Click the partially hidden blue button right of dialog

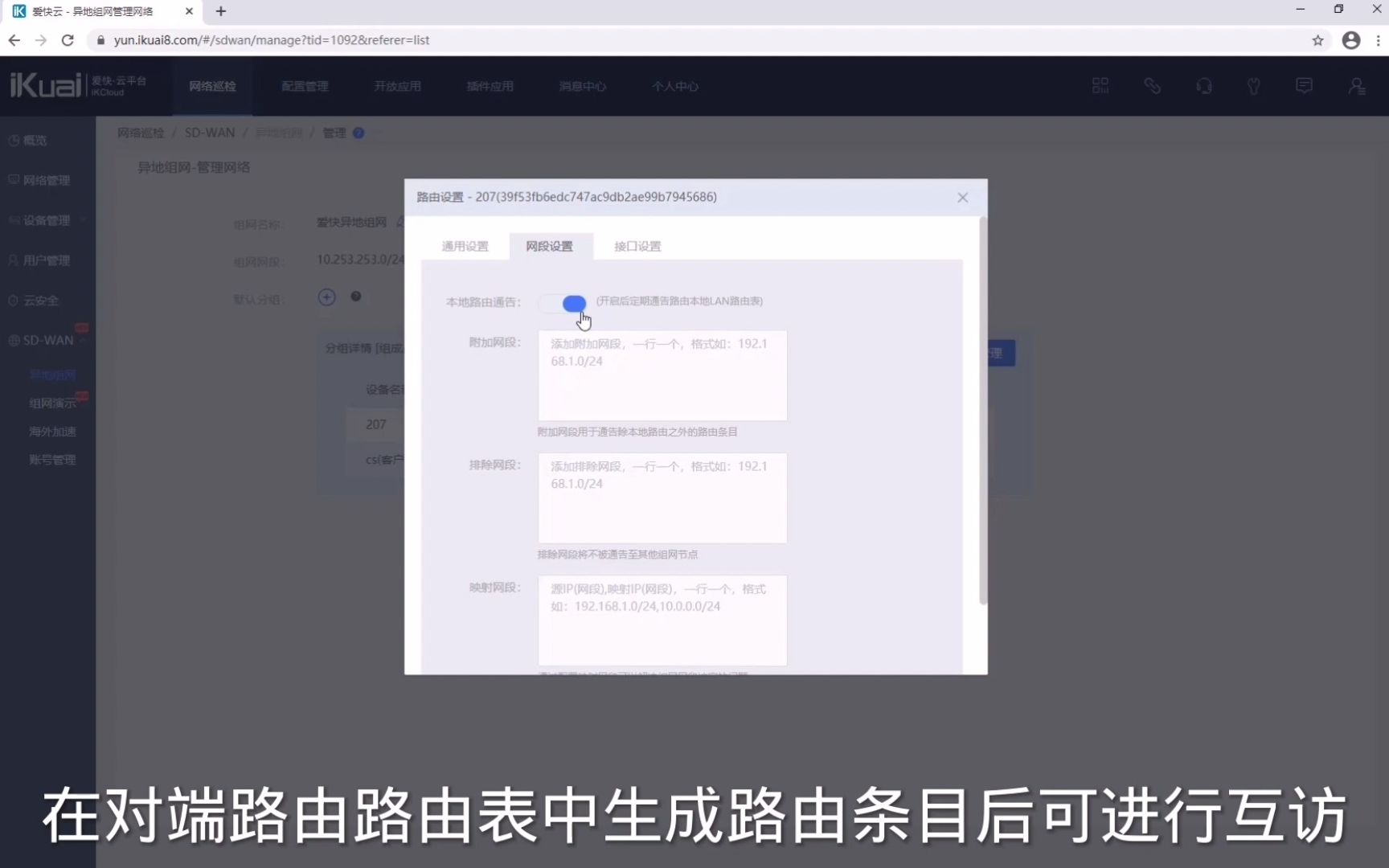(x=1002, y=353)
